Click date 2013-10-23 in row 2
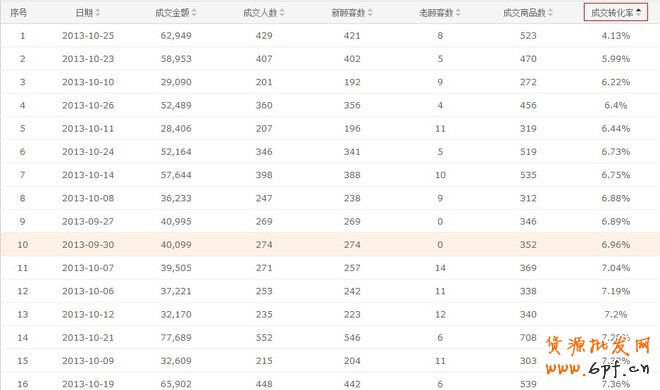This screenshot has width=660, height=390. pos(88,59)
